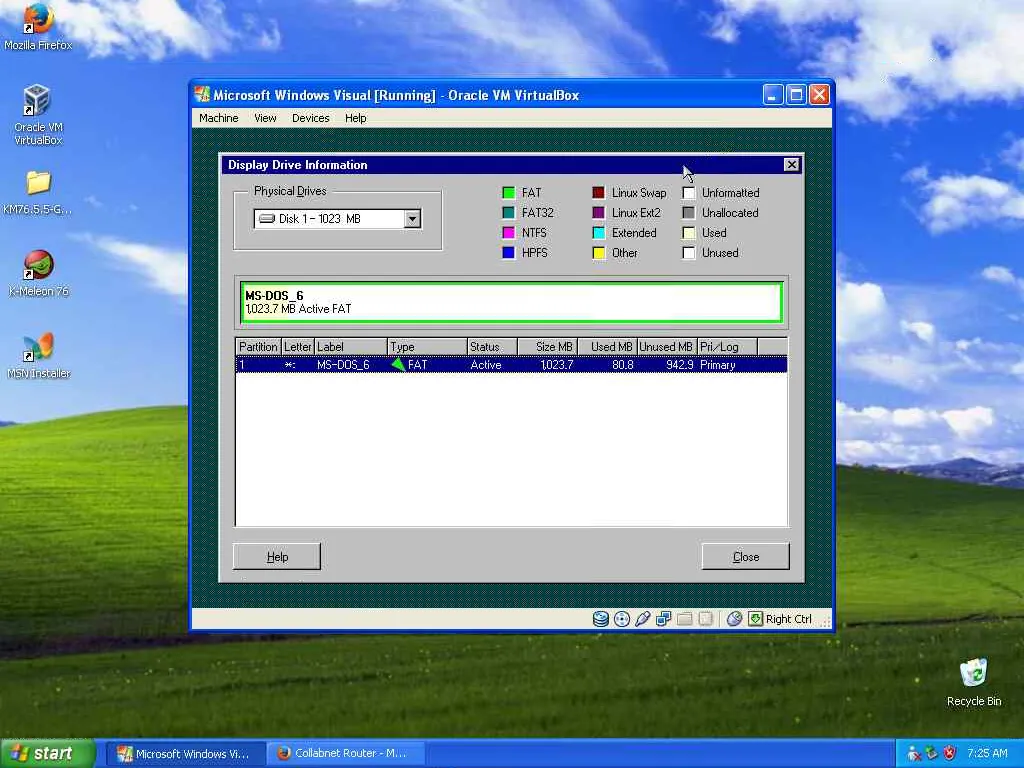Open the Devices menu
This screenshot has height=768, width=1024.
point(311,118)
